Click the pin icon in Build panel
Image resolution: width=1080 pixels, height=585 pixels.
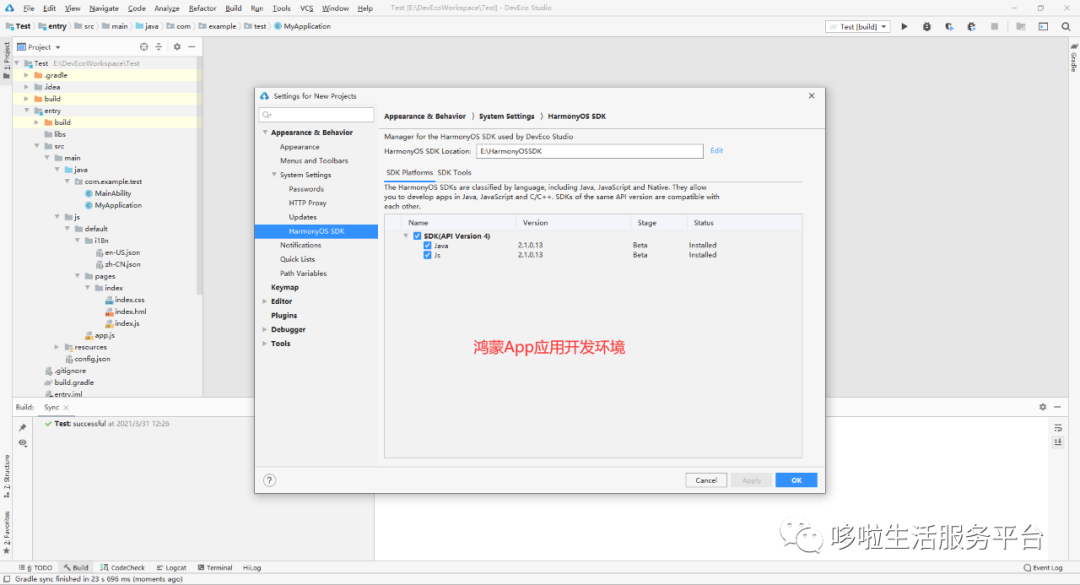[23, 428]
